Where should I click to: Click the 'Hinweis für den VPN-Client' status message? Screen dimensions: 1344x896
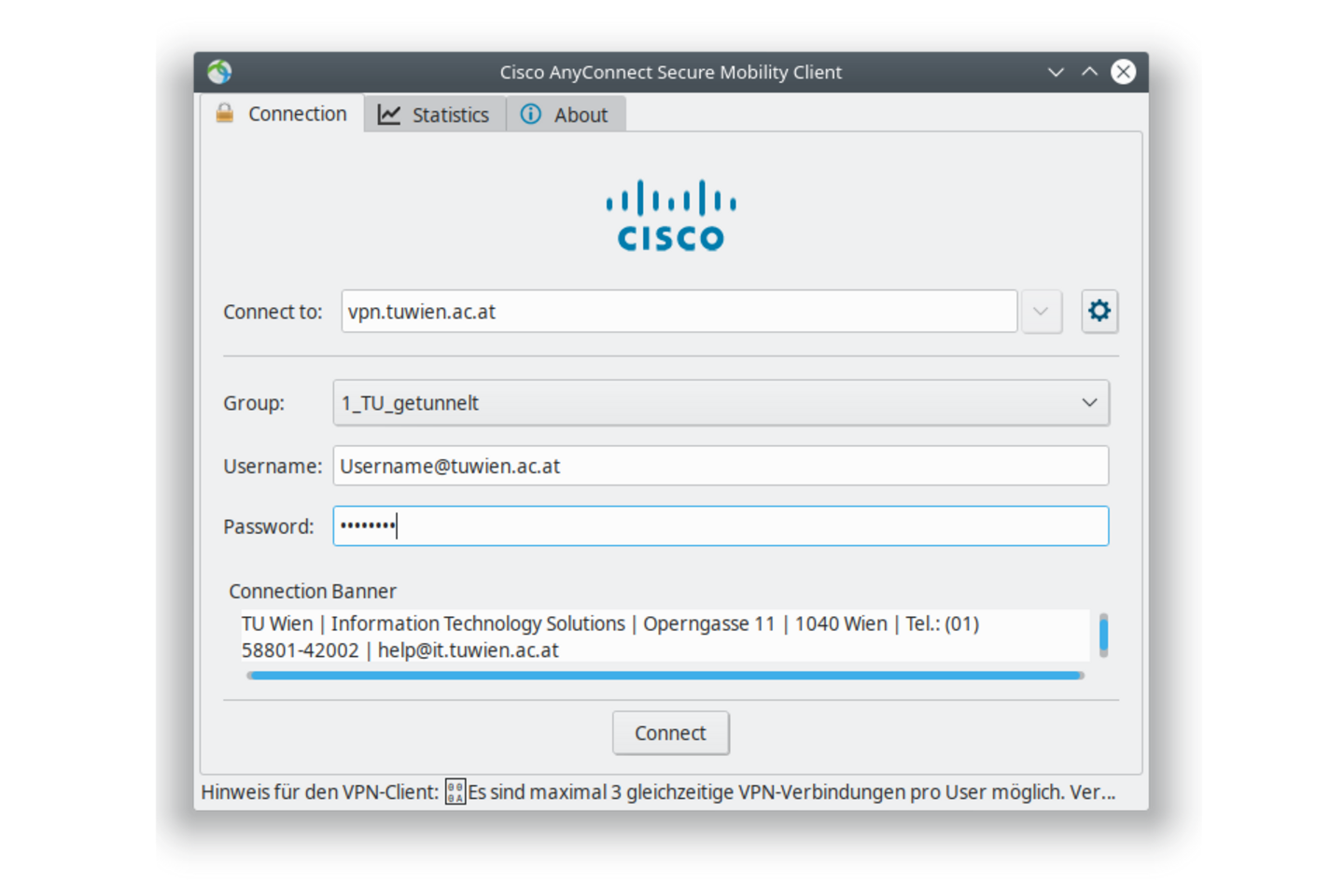coord(658,792)
